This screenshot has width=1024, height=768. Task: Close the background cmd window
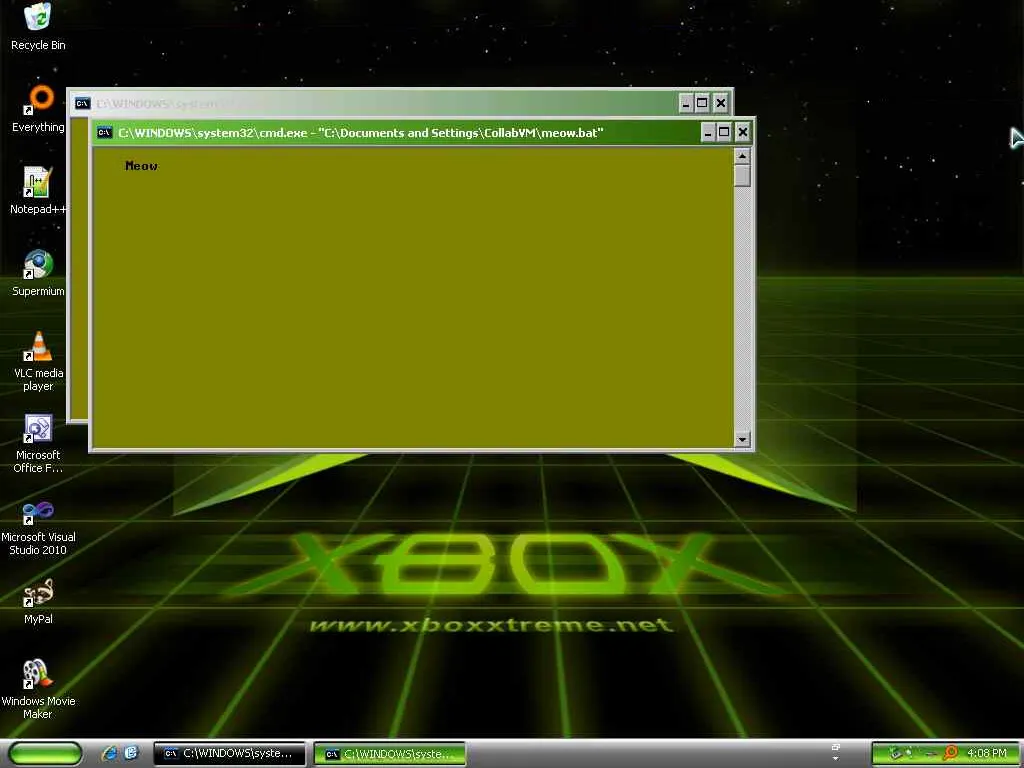(720, 103)
